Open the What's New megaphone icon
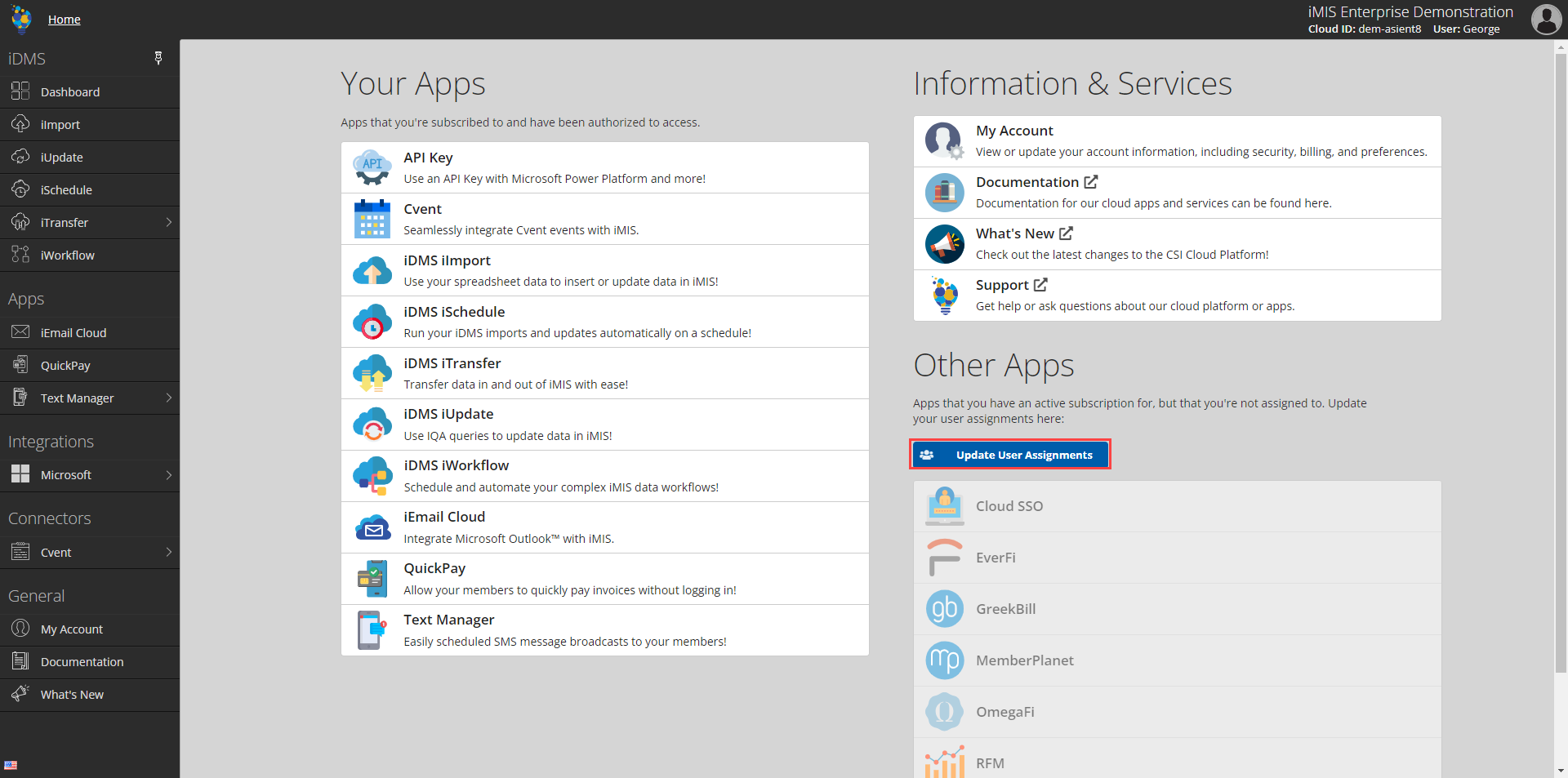 point(944,243)
